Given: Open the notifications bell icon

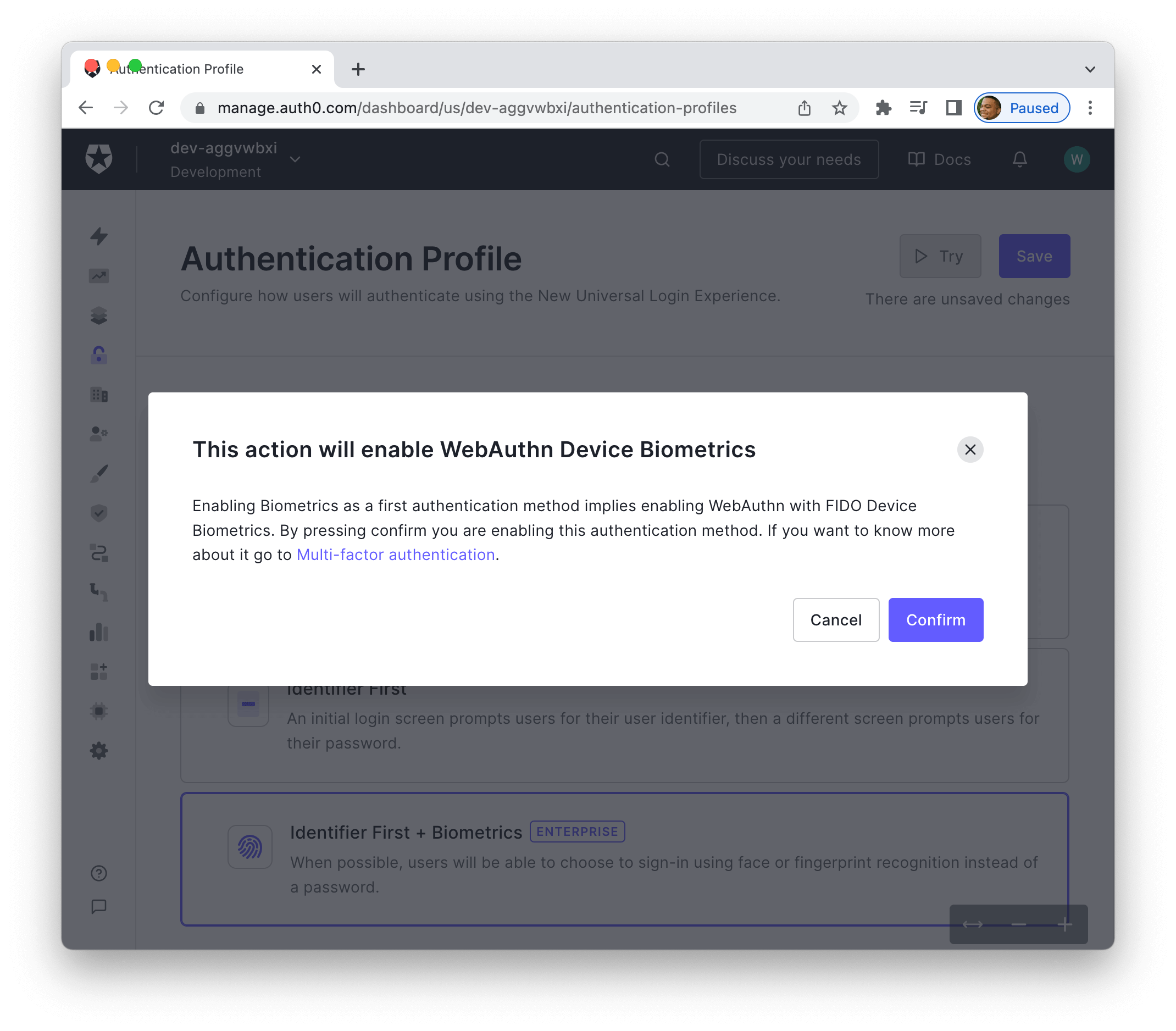Looking at the screenshot, I should (x=1019, y=159).
